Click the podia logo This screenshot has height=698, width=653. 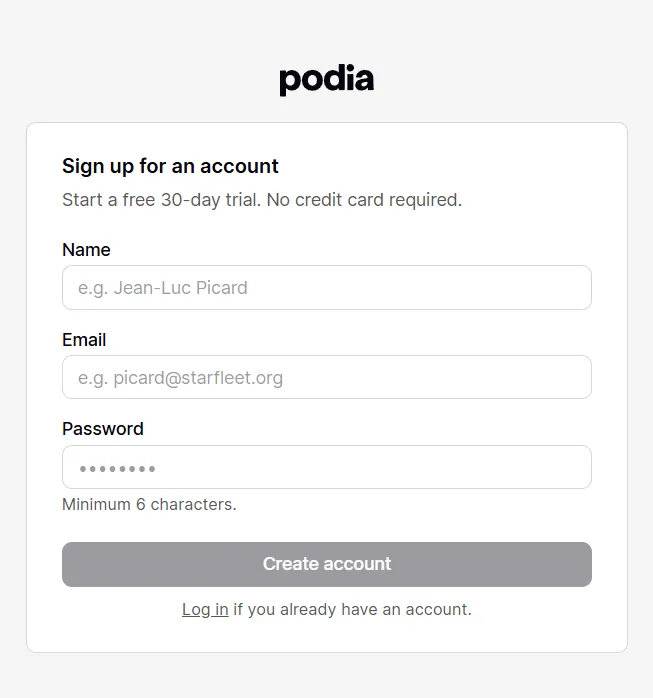(326, 79)
